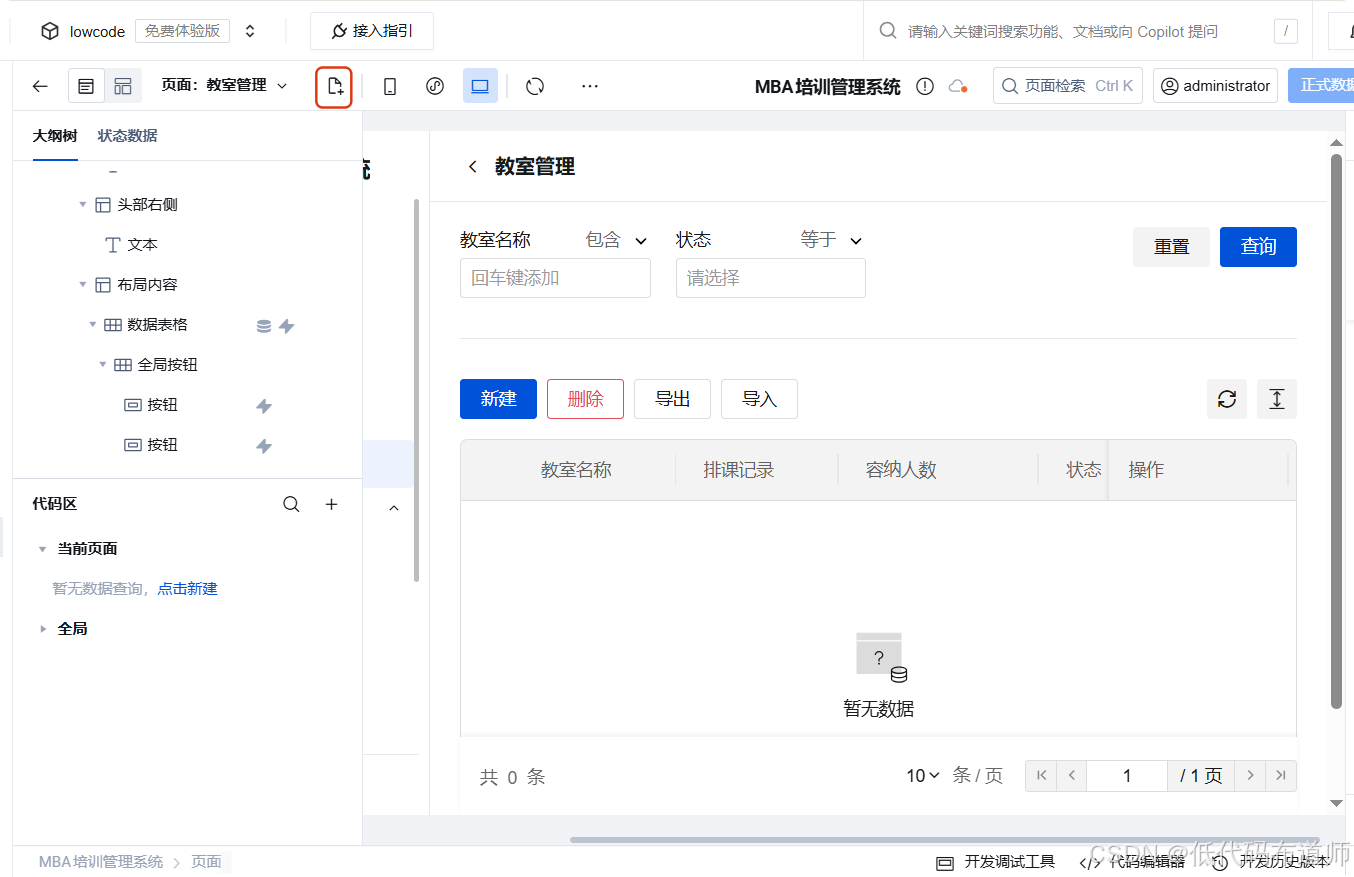Click the refresh preview icon
This screenshot has height=877, width=1354.
535,86
